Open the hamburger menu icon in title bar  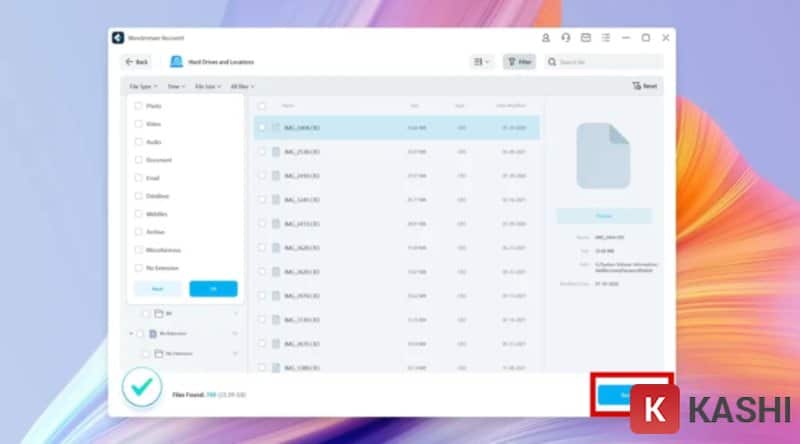(606, 38)
